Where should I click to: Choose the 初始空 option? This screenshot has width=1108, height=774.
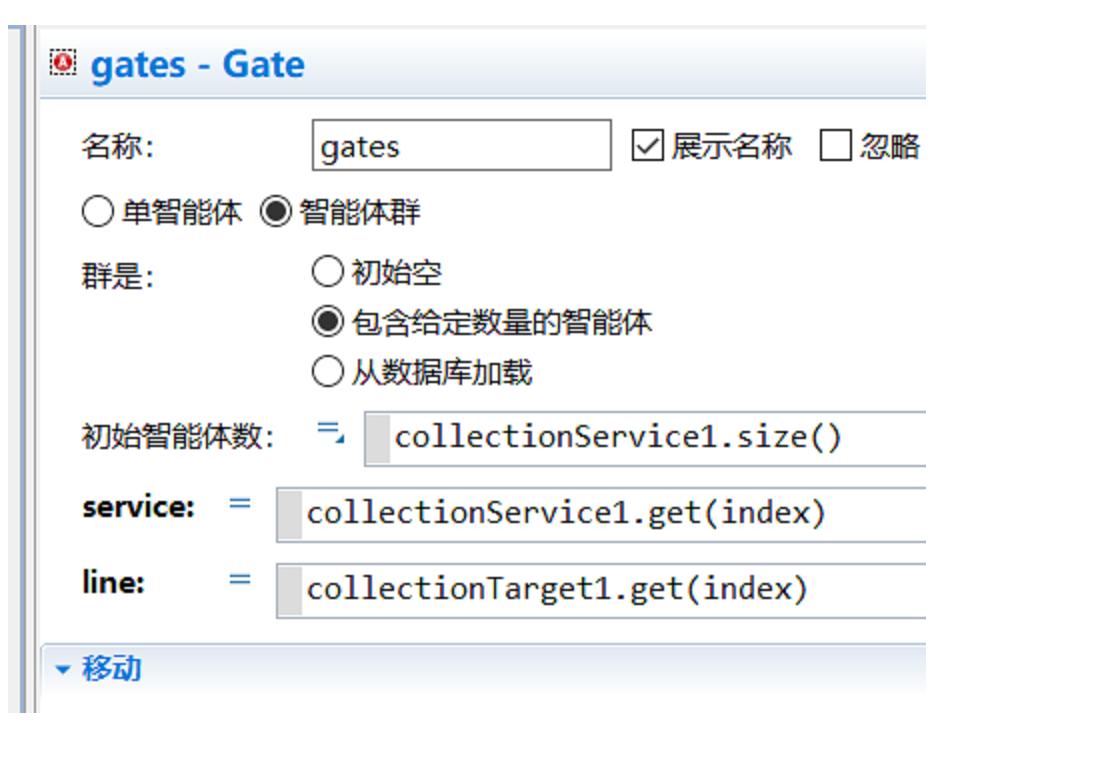click(x=327, y=271)
